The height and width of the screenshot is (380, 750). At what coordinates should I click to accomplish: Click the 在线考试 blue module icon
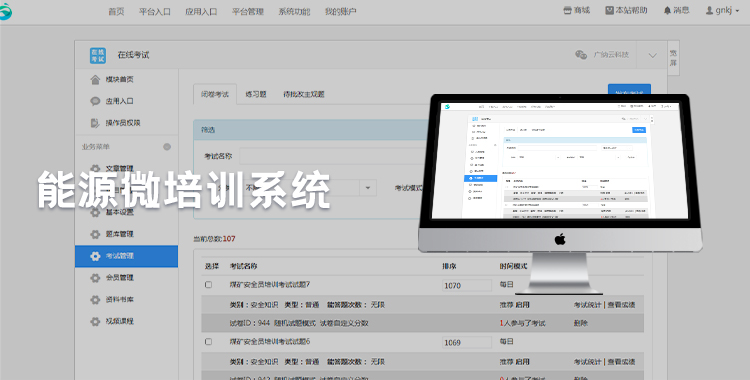coord(98,56)
